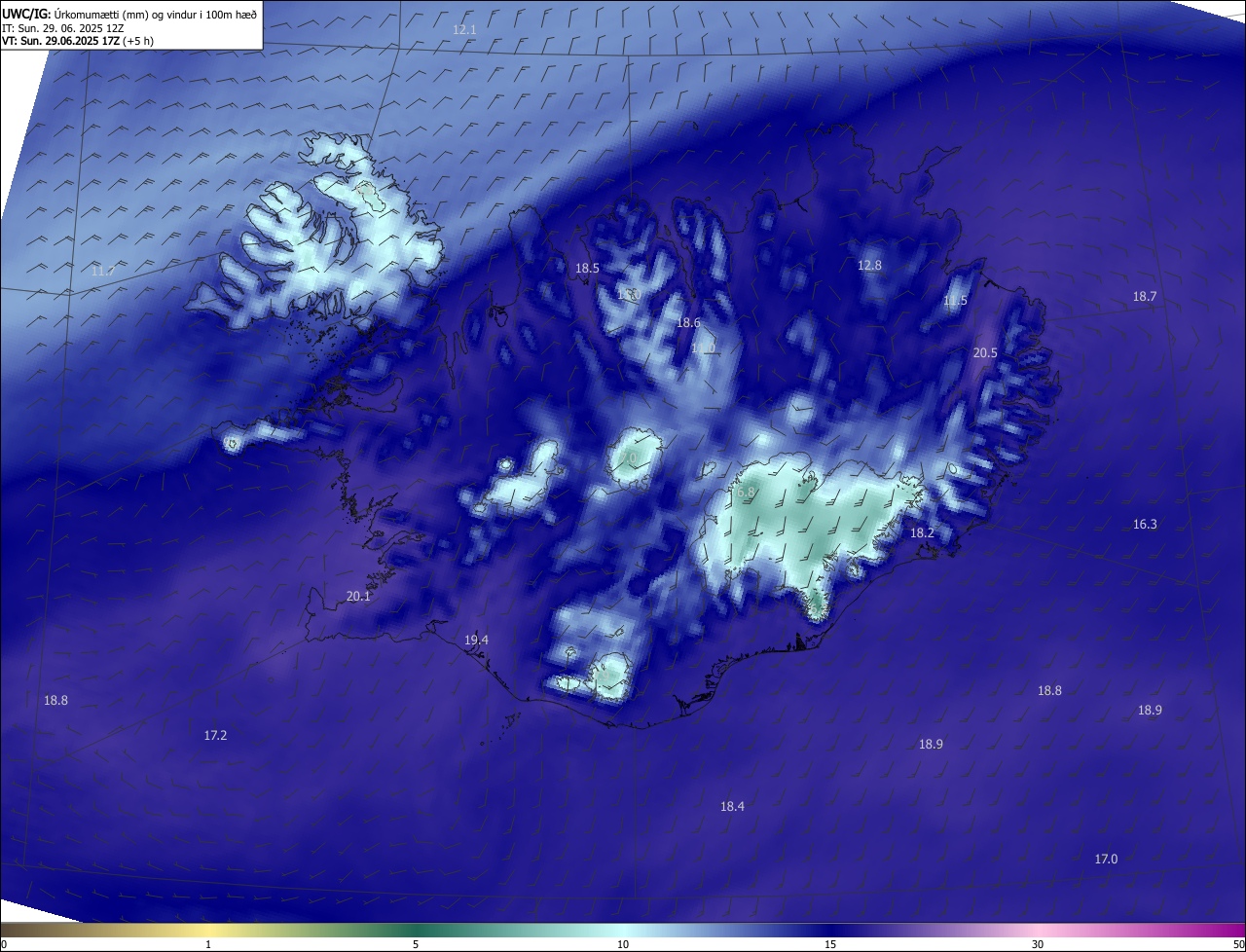Click the 'VT: Sun. 29.06.2025 17Z (+5 h)' line
This screenshot has height=952, width=1246.
click(77, 41)
